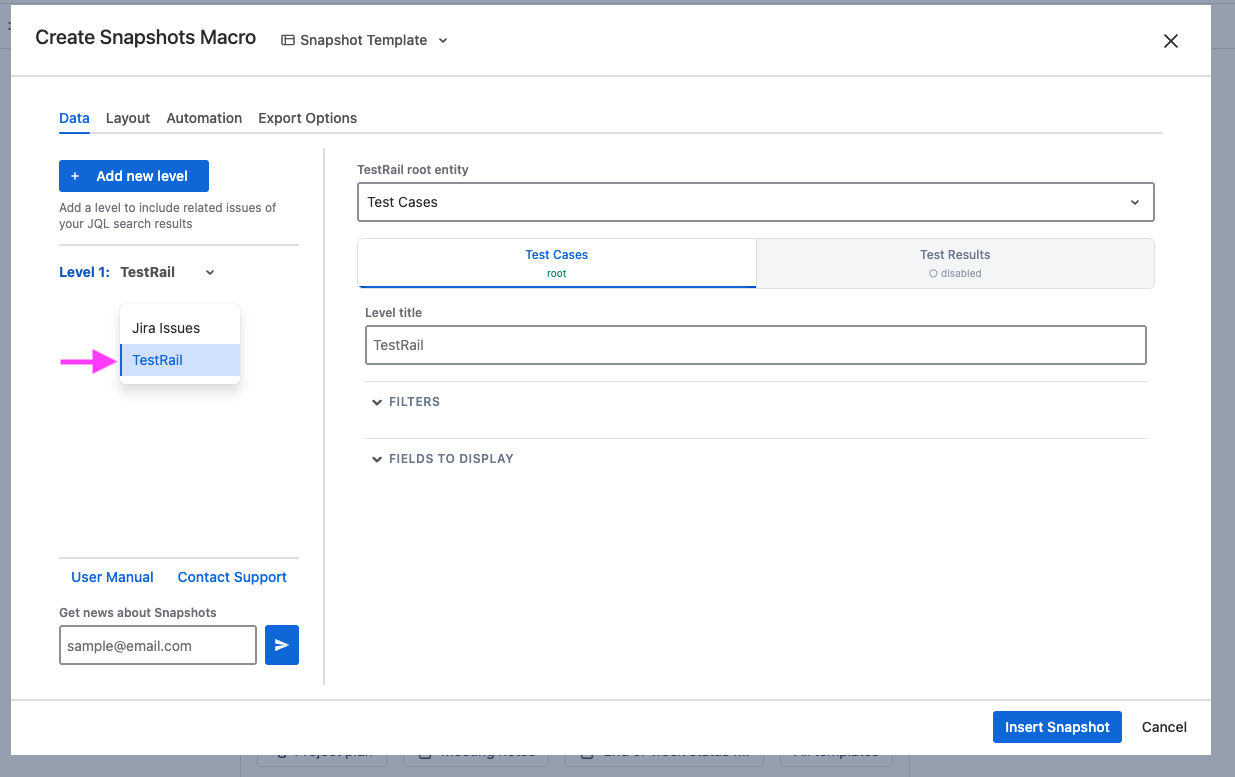1235x777 pixels.
Task: Expand the FIELDS TO DISPLAY section
Action: click(x=443, y=459)
